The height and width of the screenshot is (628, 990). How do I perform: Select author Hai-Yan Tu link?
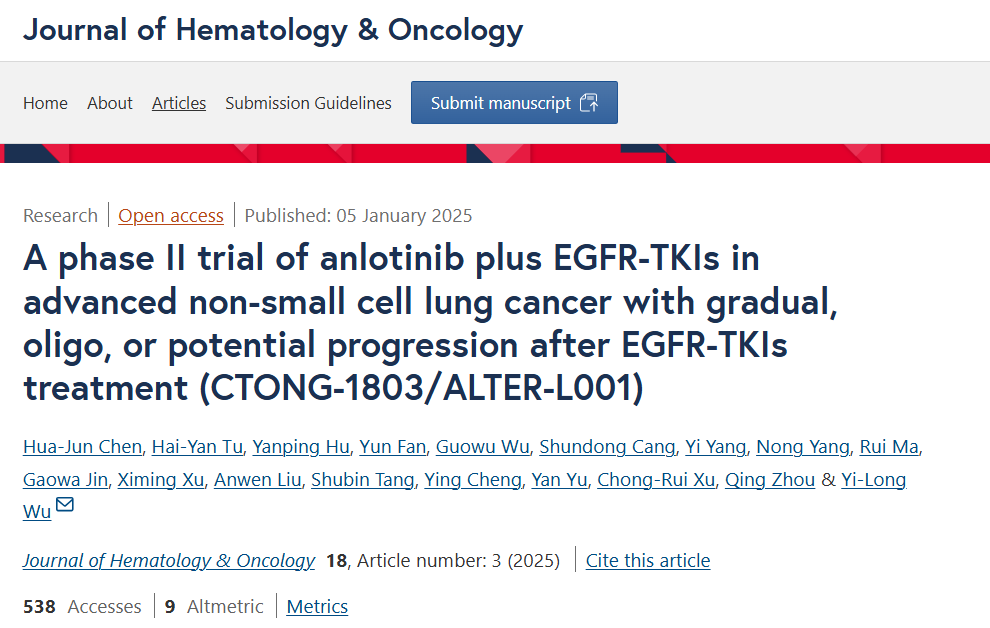tap(197, 447)
